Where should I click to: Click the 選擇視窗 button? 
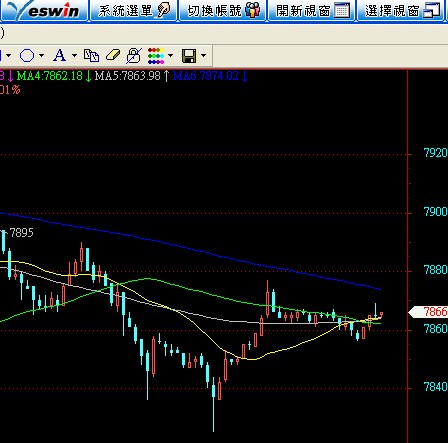[403, 10]
